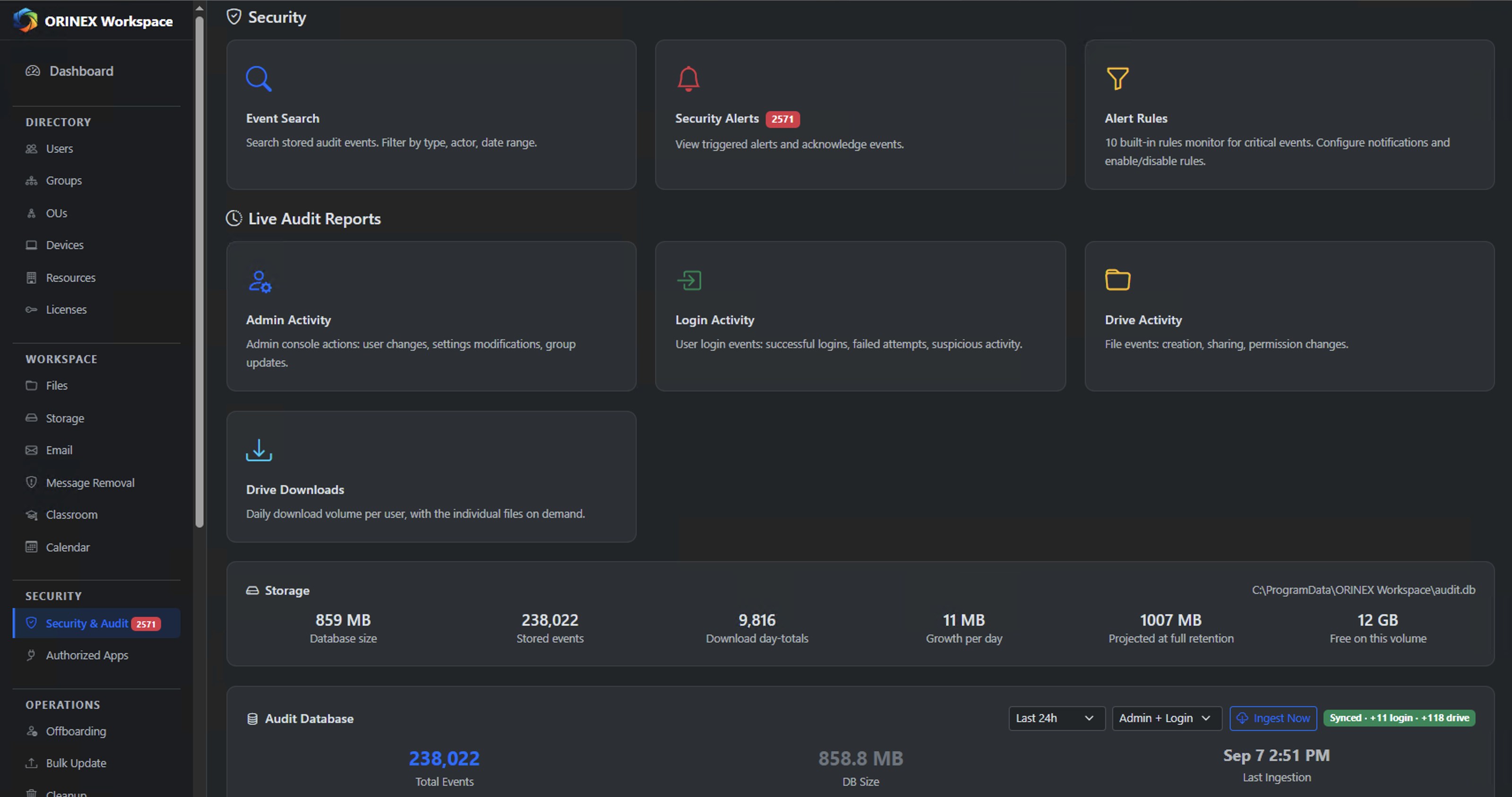Click the Security Alerts bell icon
1512x797 pixels.
[x=688, y=78]
